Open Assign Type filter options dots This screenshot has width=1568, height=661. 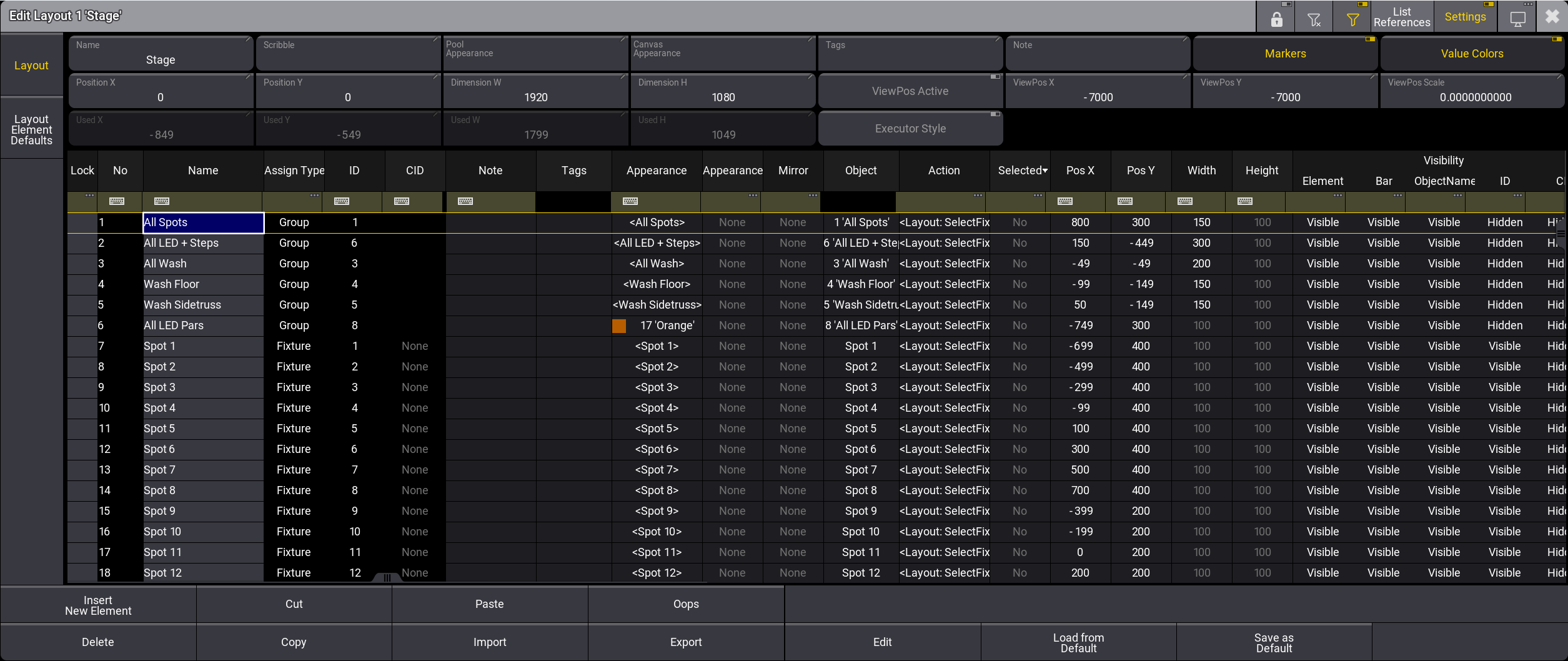click(x=314, y=196)
